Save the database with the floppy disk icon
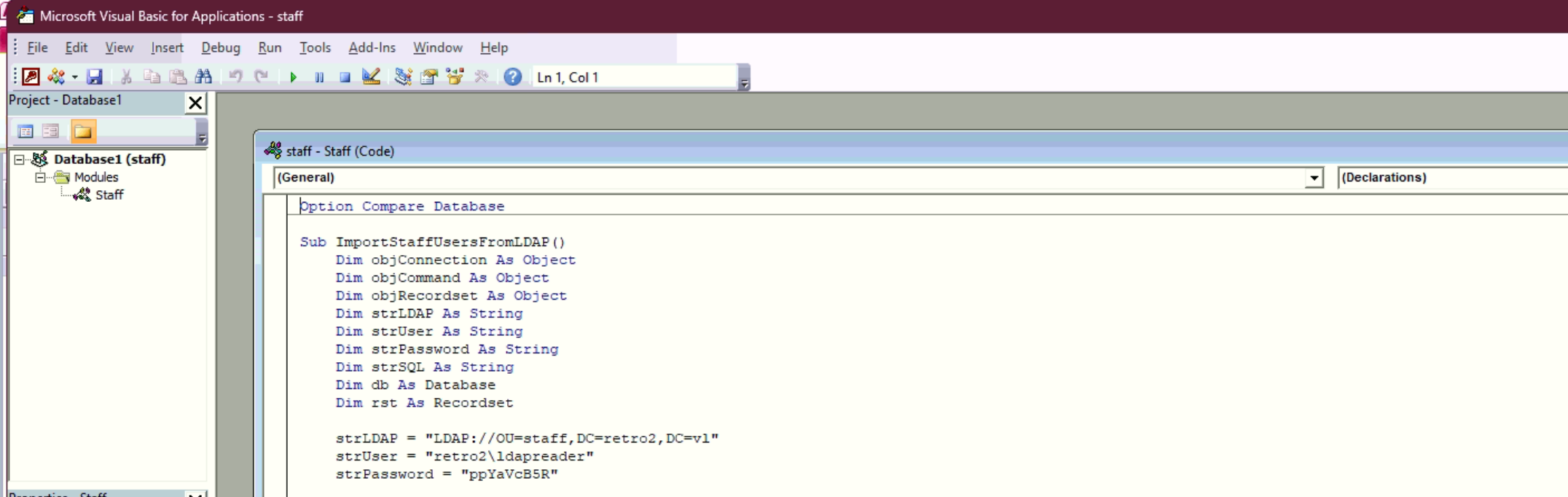Image resolution: width=1568 pixels, height=497 pixels. (95, 77)
